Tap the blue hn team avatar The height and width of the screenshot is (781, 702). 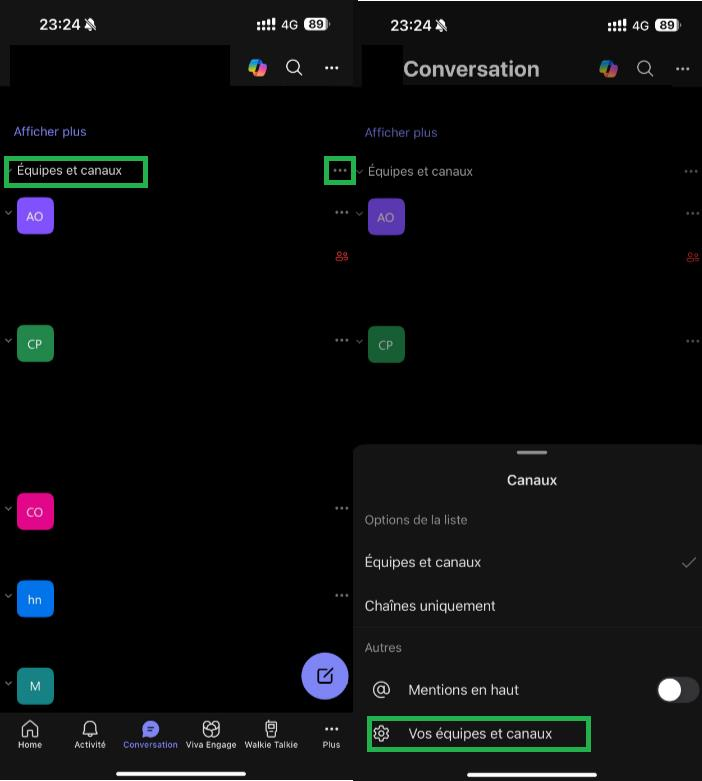(35, 599)
